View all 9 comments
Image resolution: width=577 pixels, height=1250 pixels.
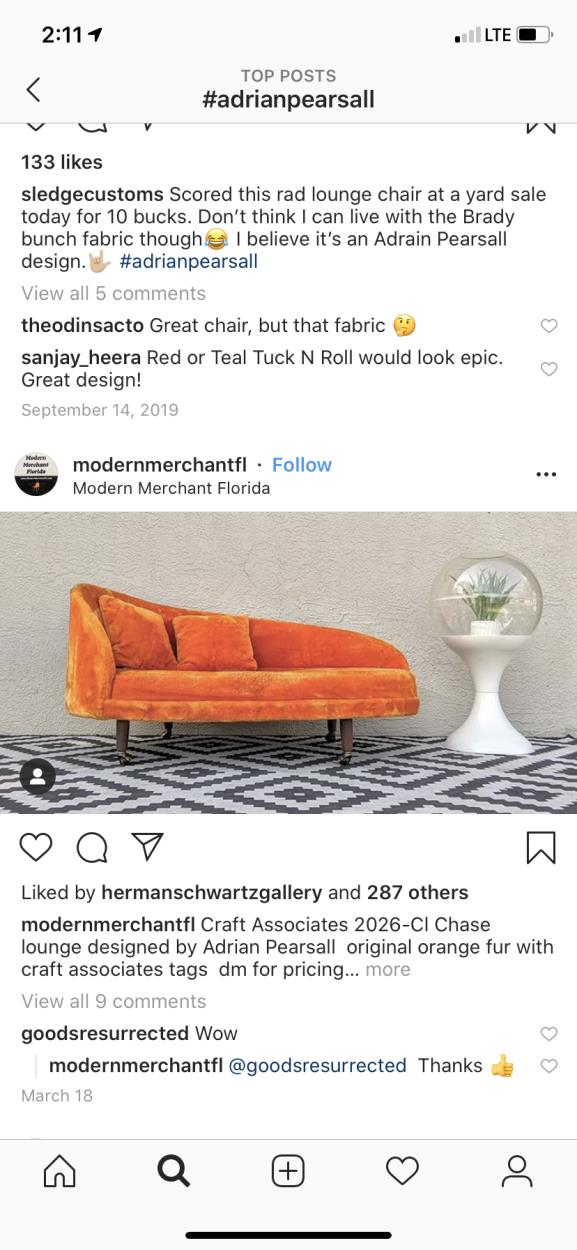[x=114, y=1001]
